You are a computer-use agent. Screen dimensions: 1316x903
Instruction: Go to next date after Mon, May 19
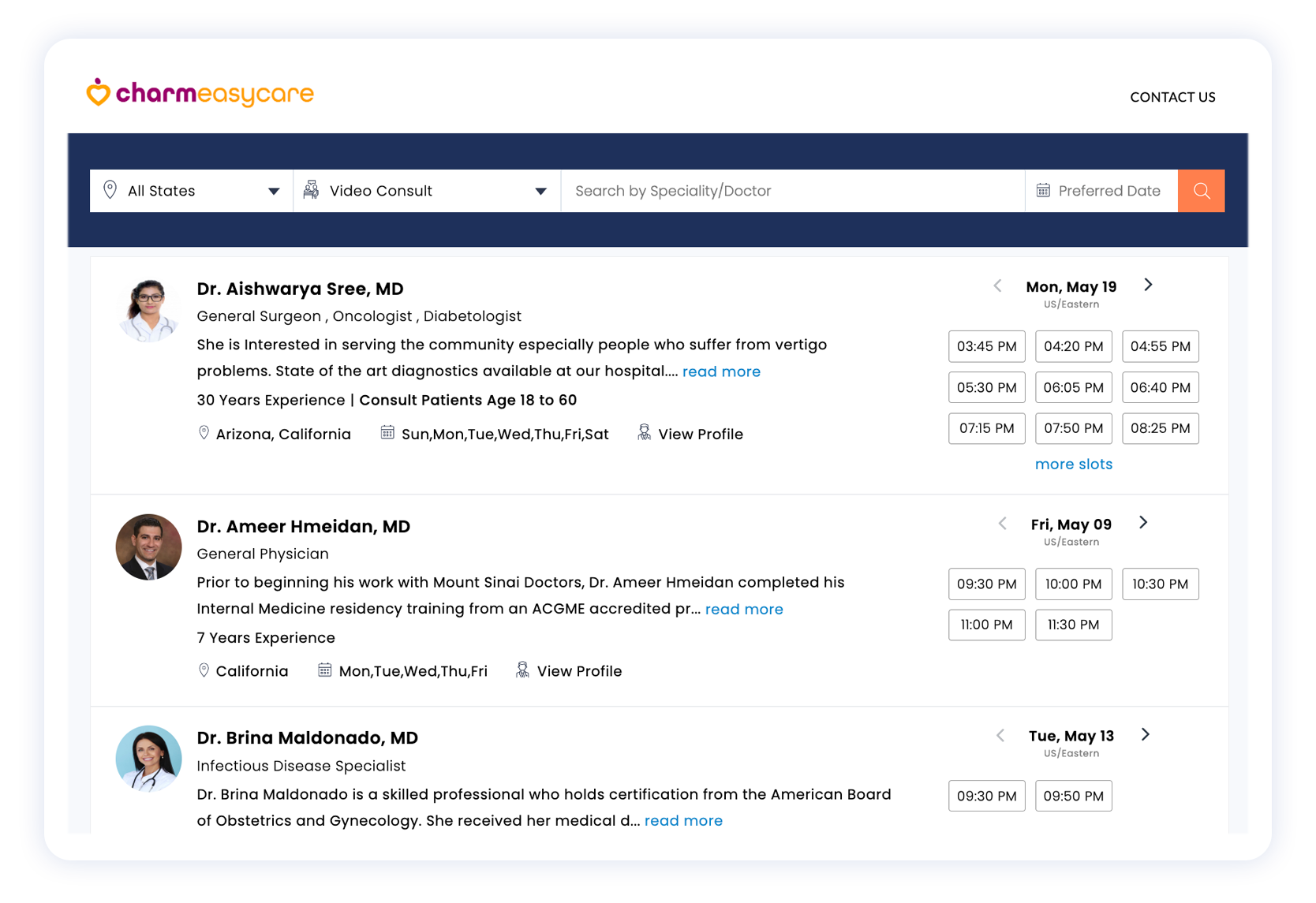click(1148, 285)
